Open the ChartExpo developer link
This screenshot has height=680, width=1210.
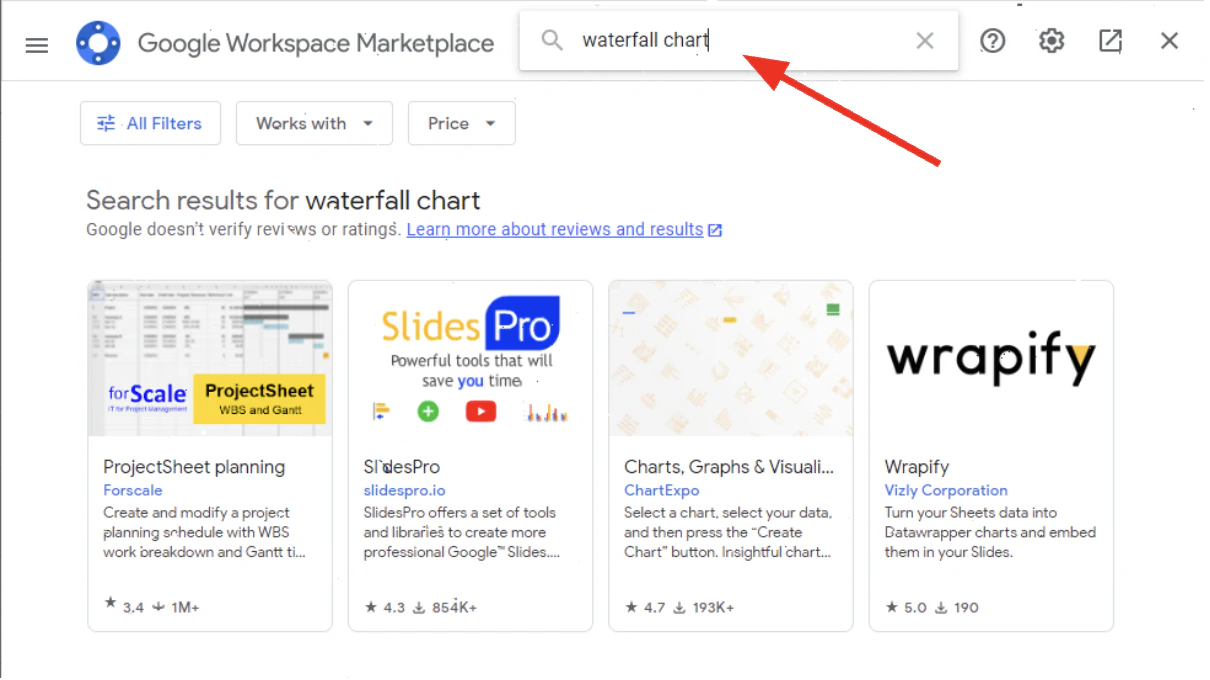click(661, 490)
